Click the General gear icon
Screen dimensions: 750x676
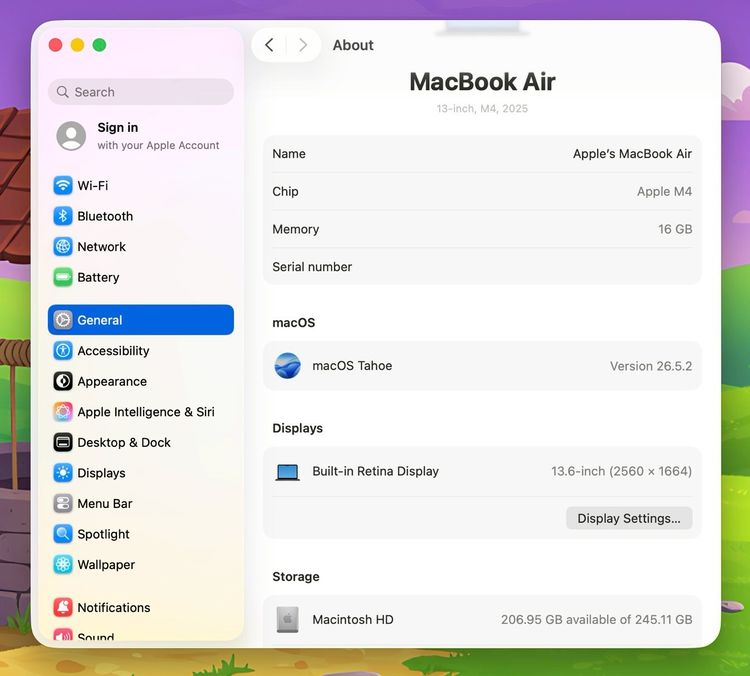[63, 320]
